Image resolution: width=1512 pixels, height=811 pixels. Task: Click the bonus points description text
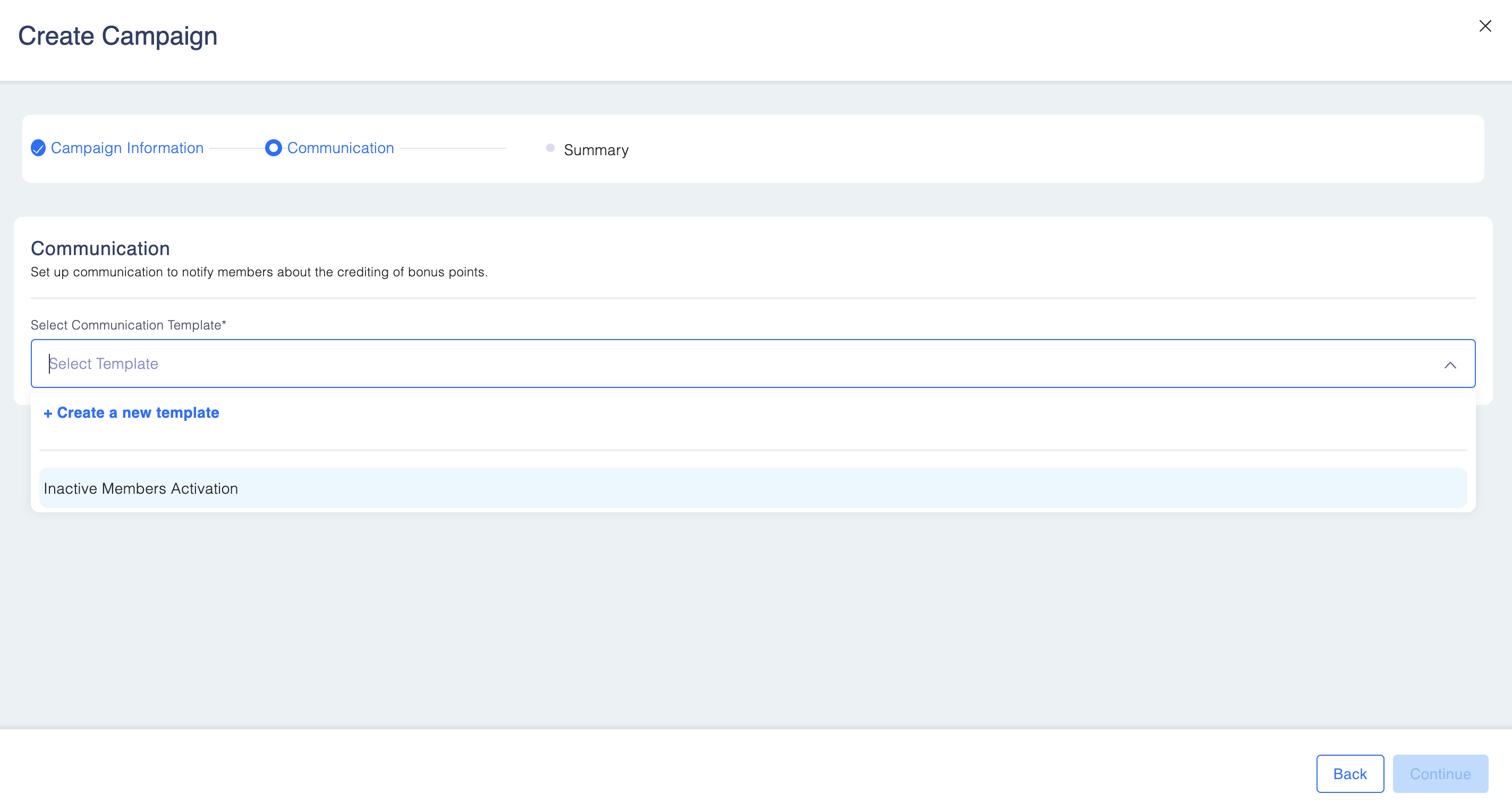coord(259,272)
